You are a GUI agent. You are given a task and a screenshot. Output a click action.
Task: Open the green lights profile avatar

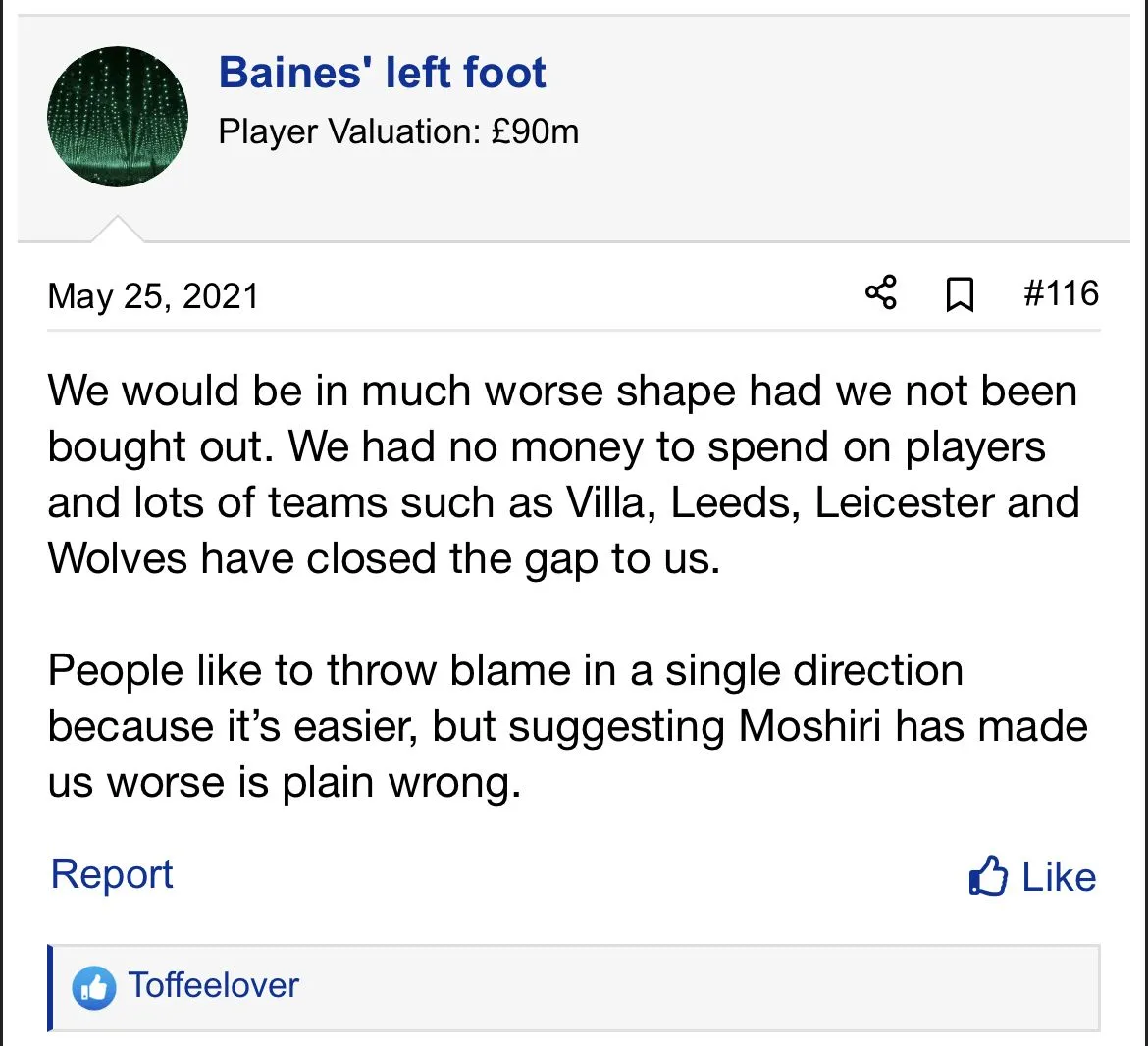118,117
